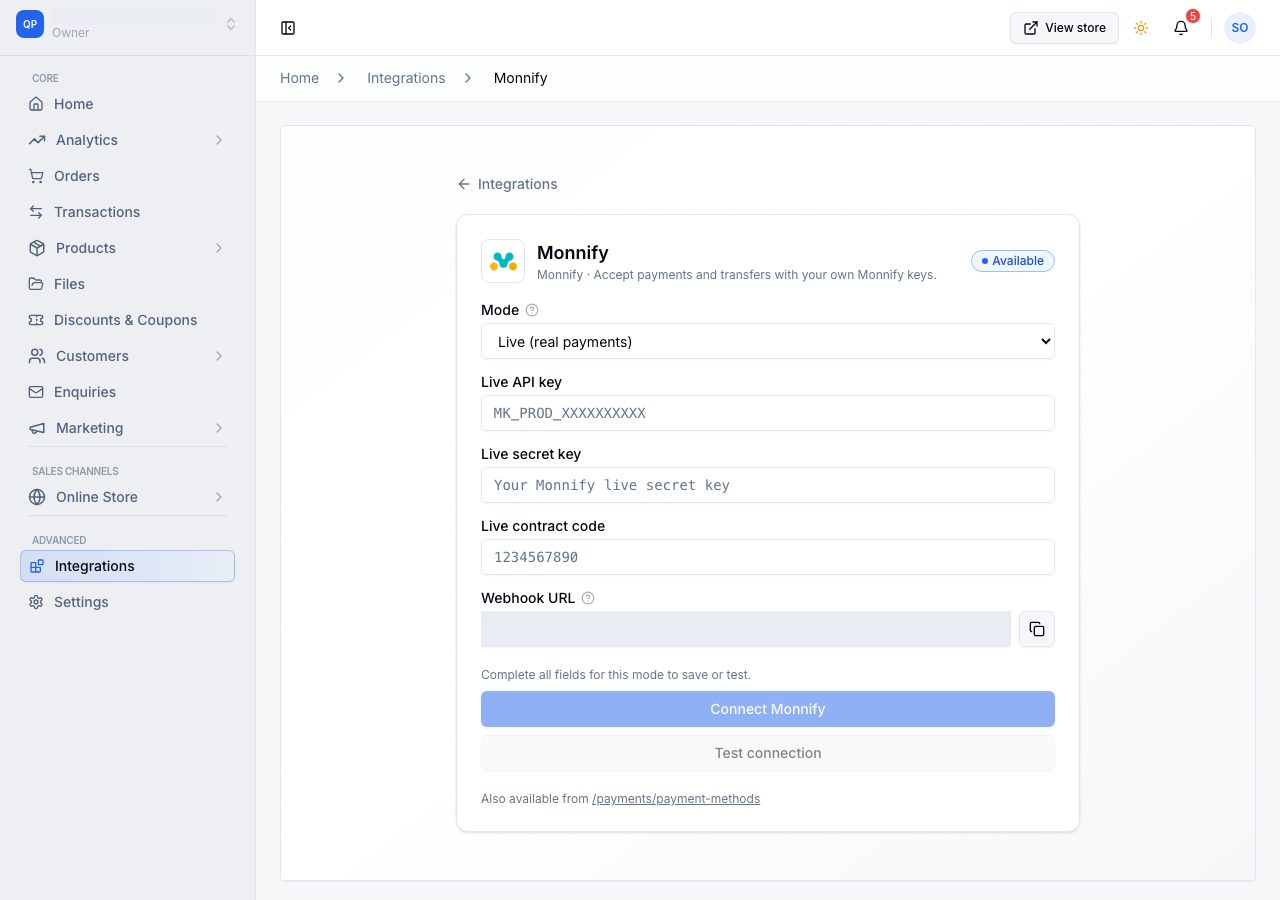
Task: Open notifications bell icon
Action: (x=1181, y=28)
